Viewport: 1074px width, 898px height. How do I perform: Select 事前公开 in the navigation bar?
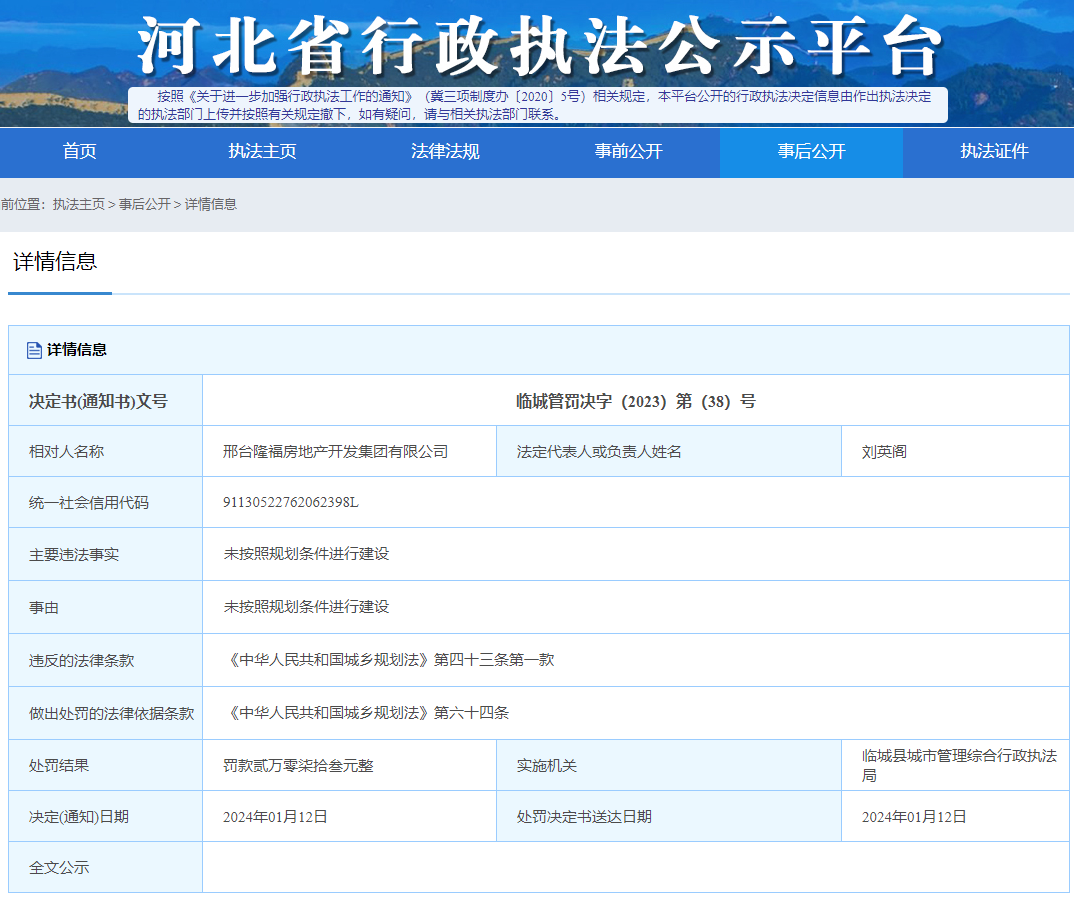coord(628,152)
